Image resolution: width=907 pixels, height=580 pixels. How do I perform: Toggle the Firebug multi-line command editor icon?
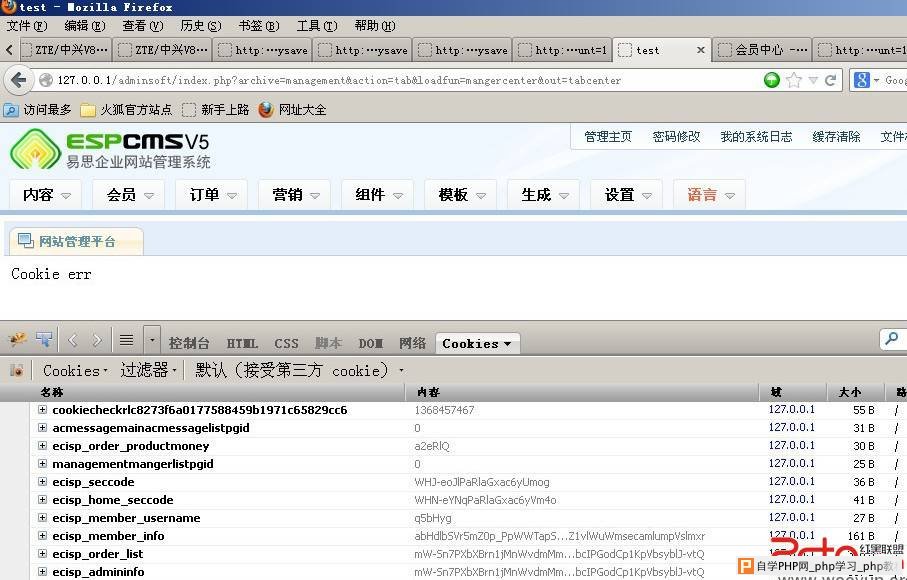[126, 340]
